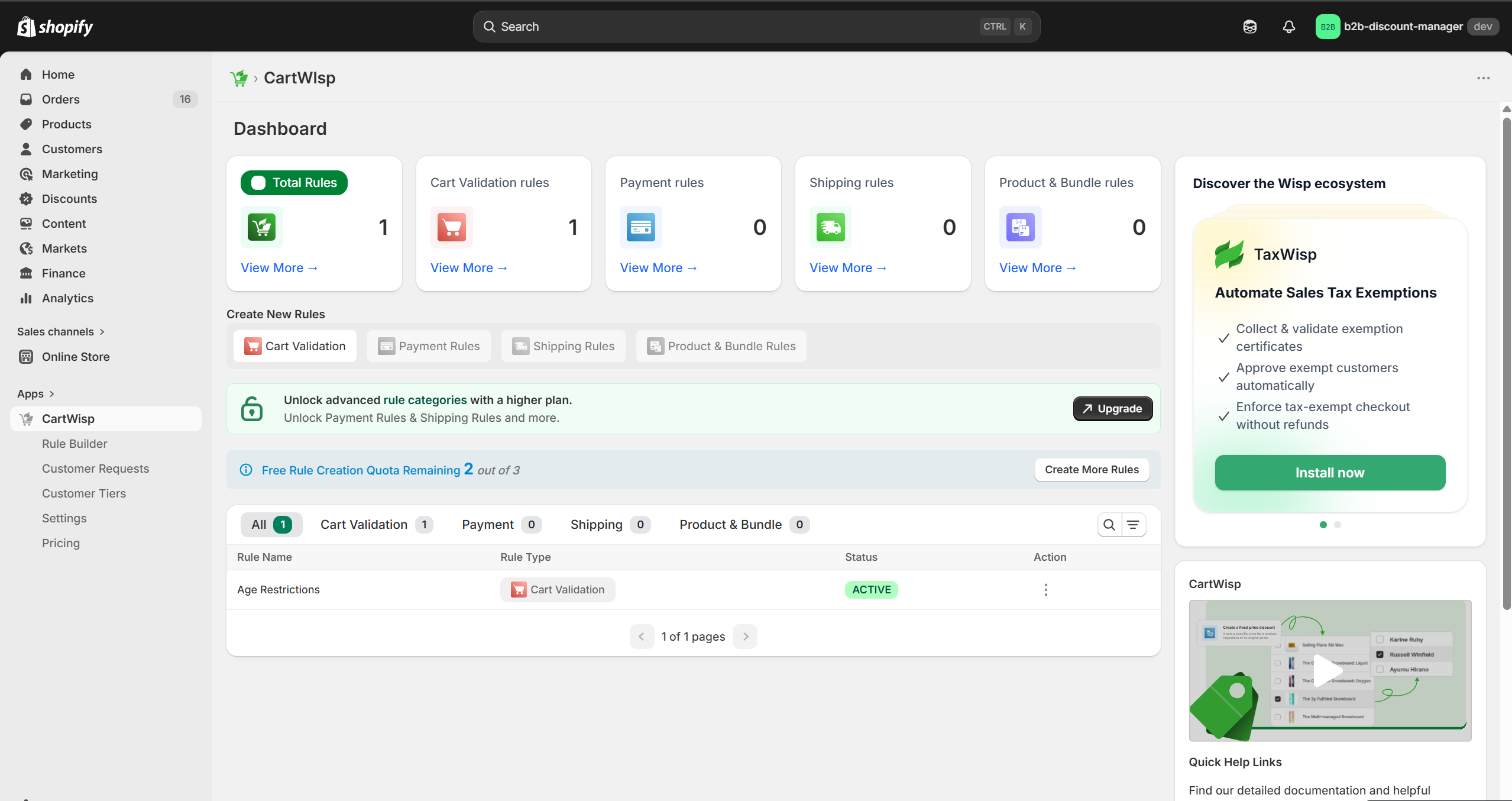Image resolution: width=1512 pixels, height=801 pixels.
Task: Click the Total Rules green cart icon
Action: (262, 227)
